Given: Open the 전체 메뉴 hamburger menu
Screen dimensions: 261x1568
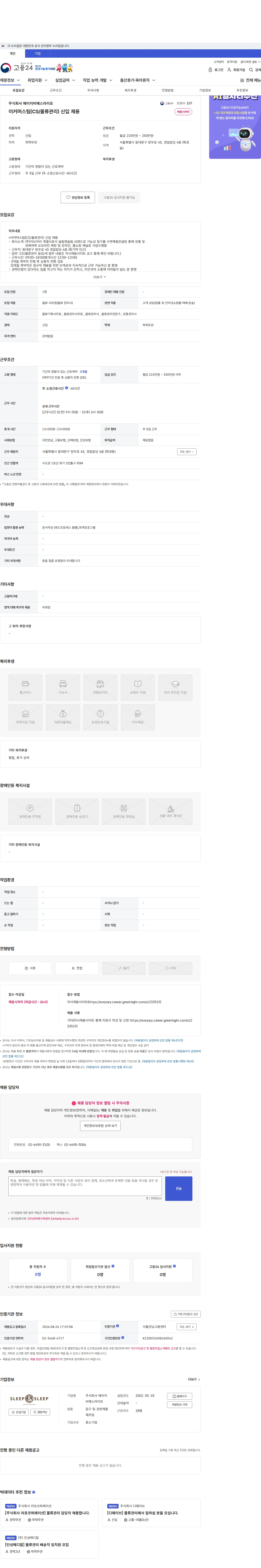Looking at the screenshot, I should tap(250, 80).
